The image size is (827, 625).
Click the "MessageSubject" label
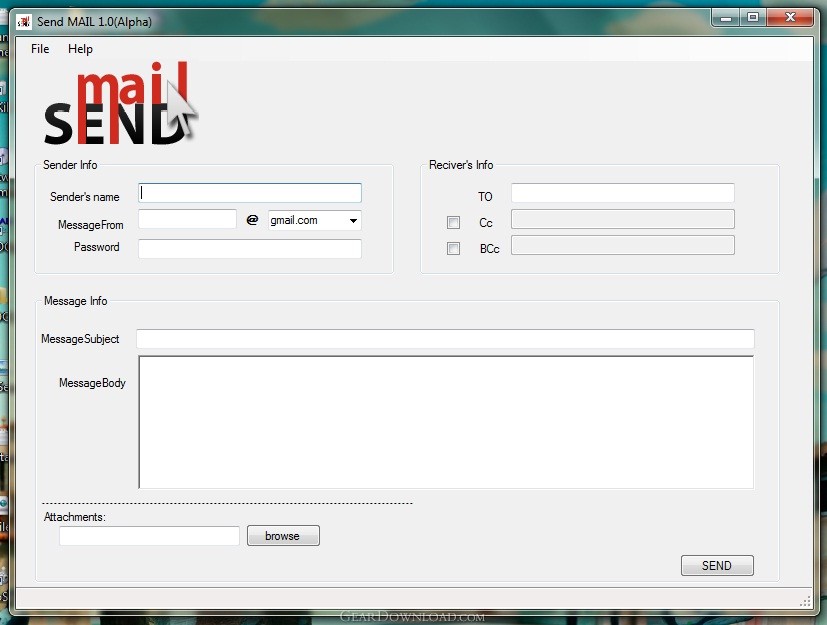(80, 339)
